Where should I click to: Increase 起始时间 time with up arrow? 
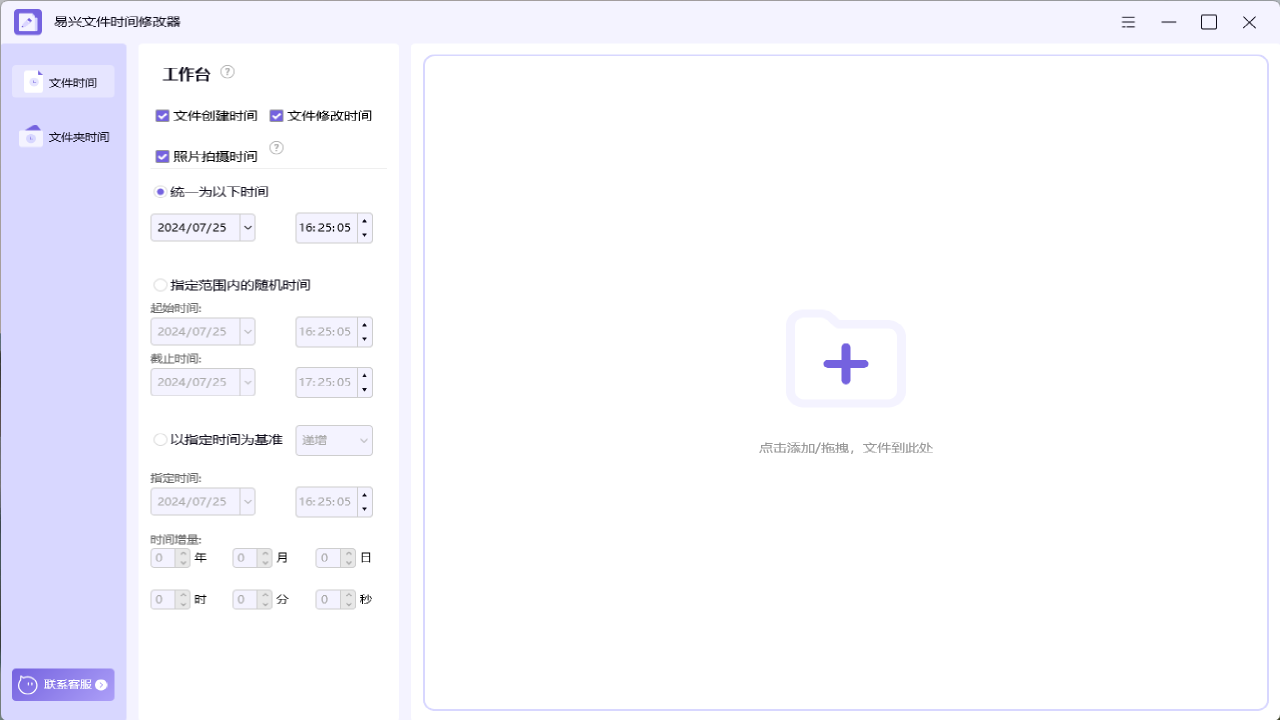click(365, 324)
